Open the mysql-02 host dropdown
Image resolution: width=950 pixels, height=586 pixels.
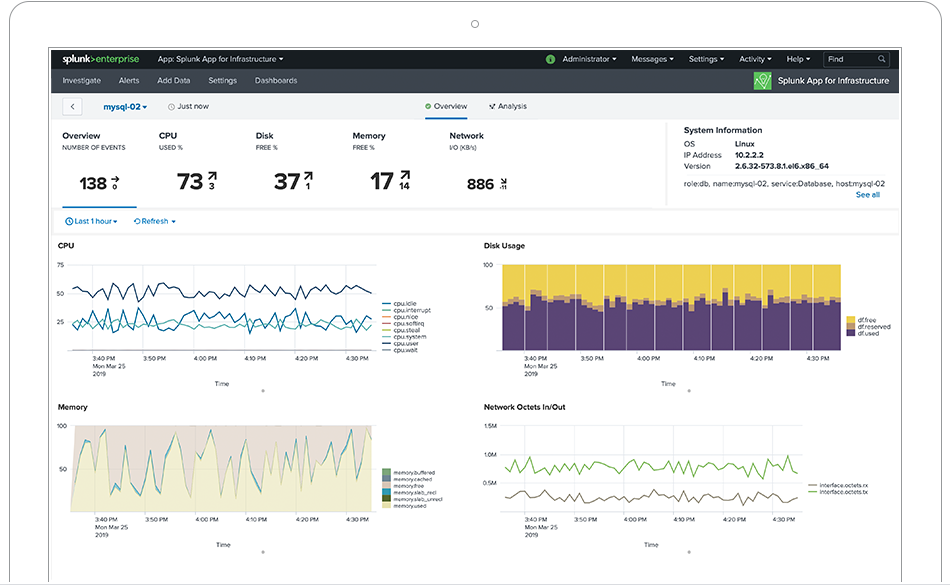click(125, 106)
